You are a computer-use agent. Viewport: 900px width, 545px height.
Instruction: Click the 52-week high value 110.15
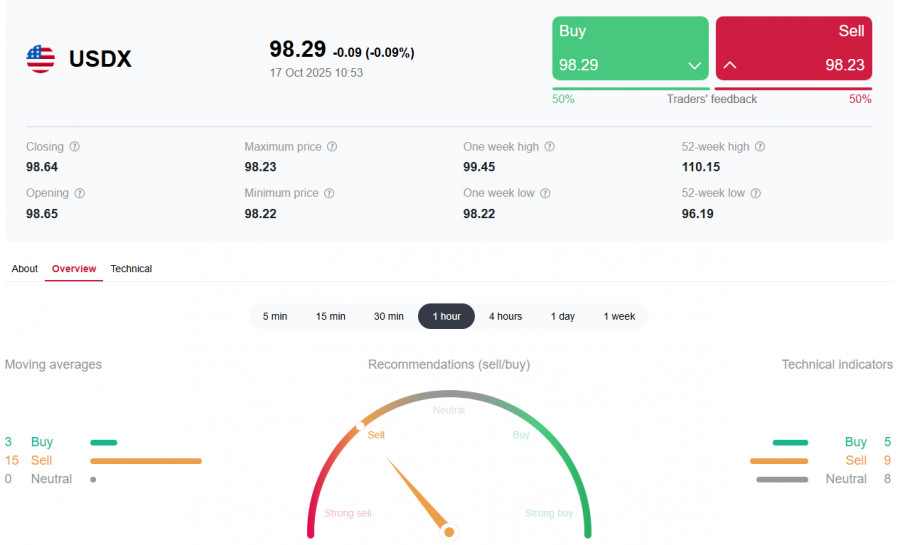coord(701,167)
